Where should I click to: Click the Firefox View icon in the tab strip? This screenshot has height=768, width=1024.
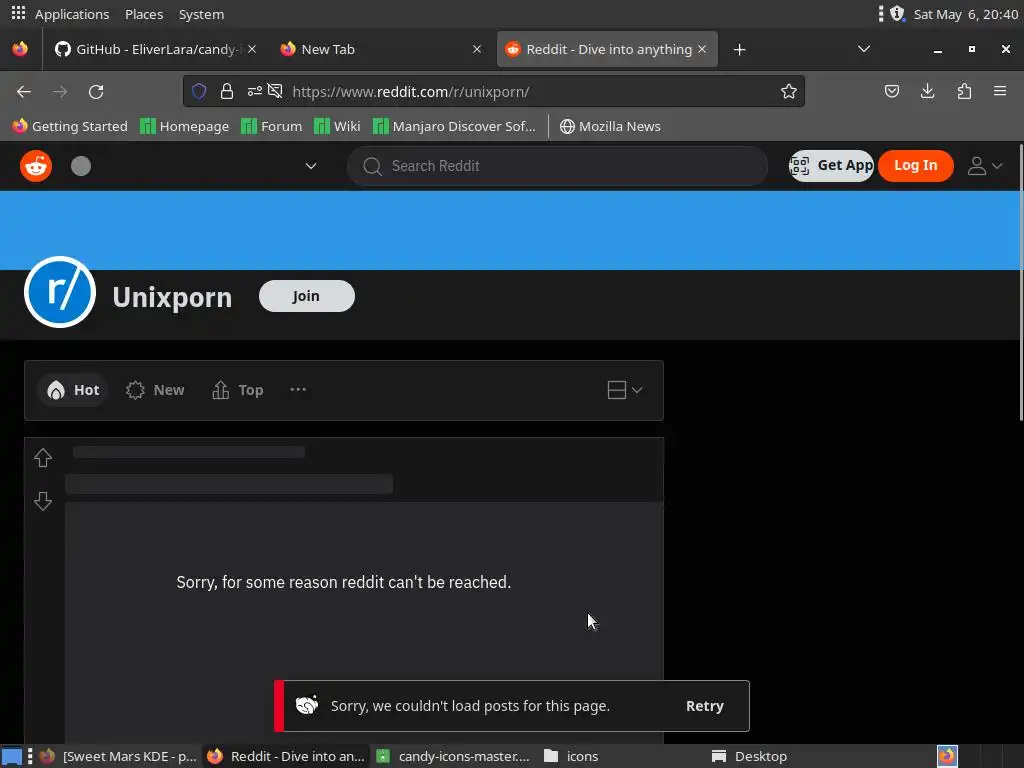tap(20, 49)
